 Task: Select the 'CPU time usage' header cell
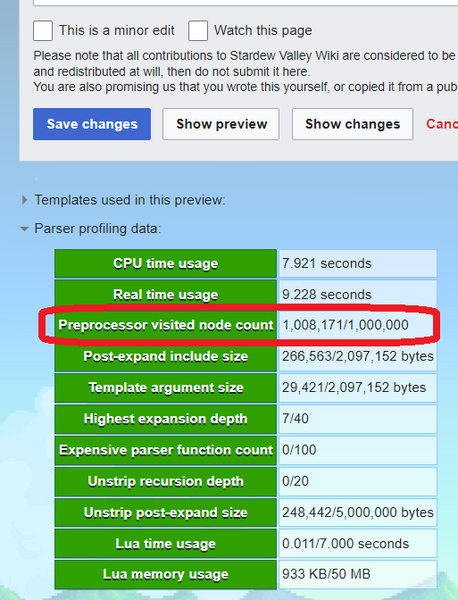(166, 263)
